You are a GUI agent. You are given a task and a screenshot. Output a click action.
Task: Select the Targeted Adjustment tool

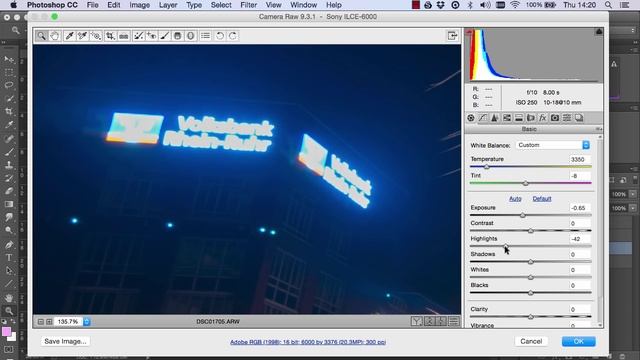coord(96,36)
